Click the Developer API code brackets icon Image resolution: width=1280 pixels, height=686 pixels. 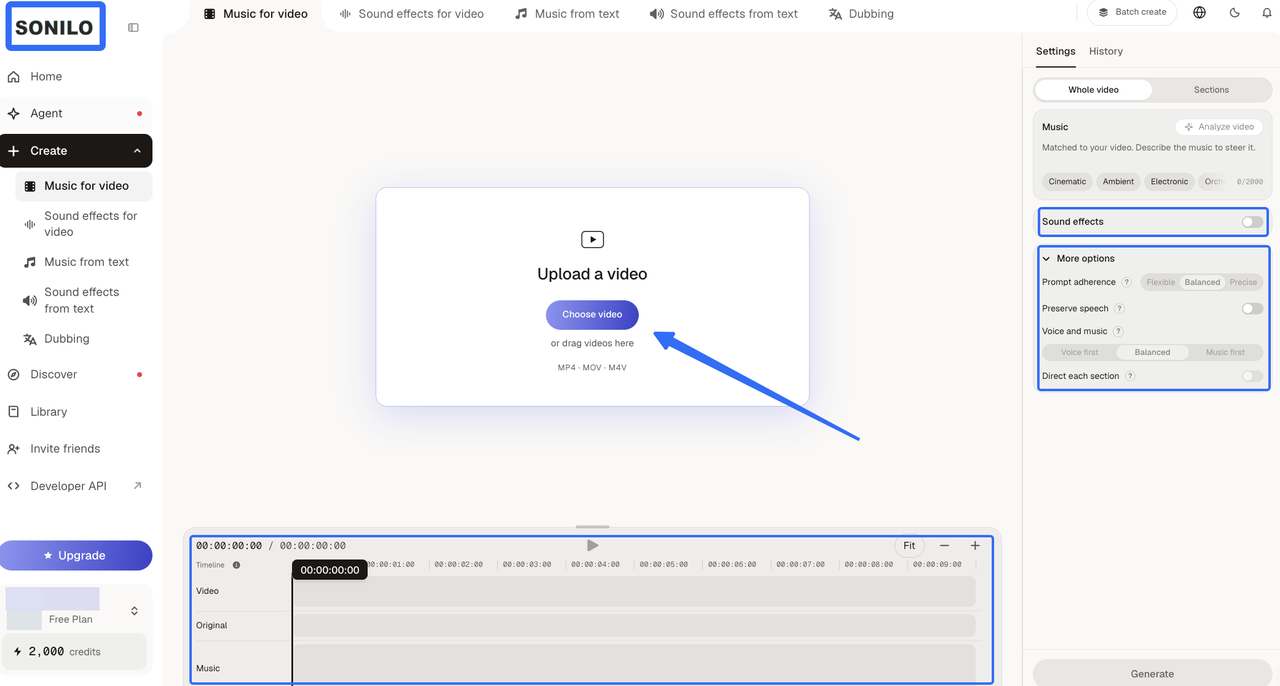pyautogui.click(x=14, y=486)
